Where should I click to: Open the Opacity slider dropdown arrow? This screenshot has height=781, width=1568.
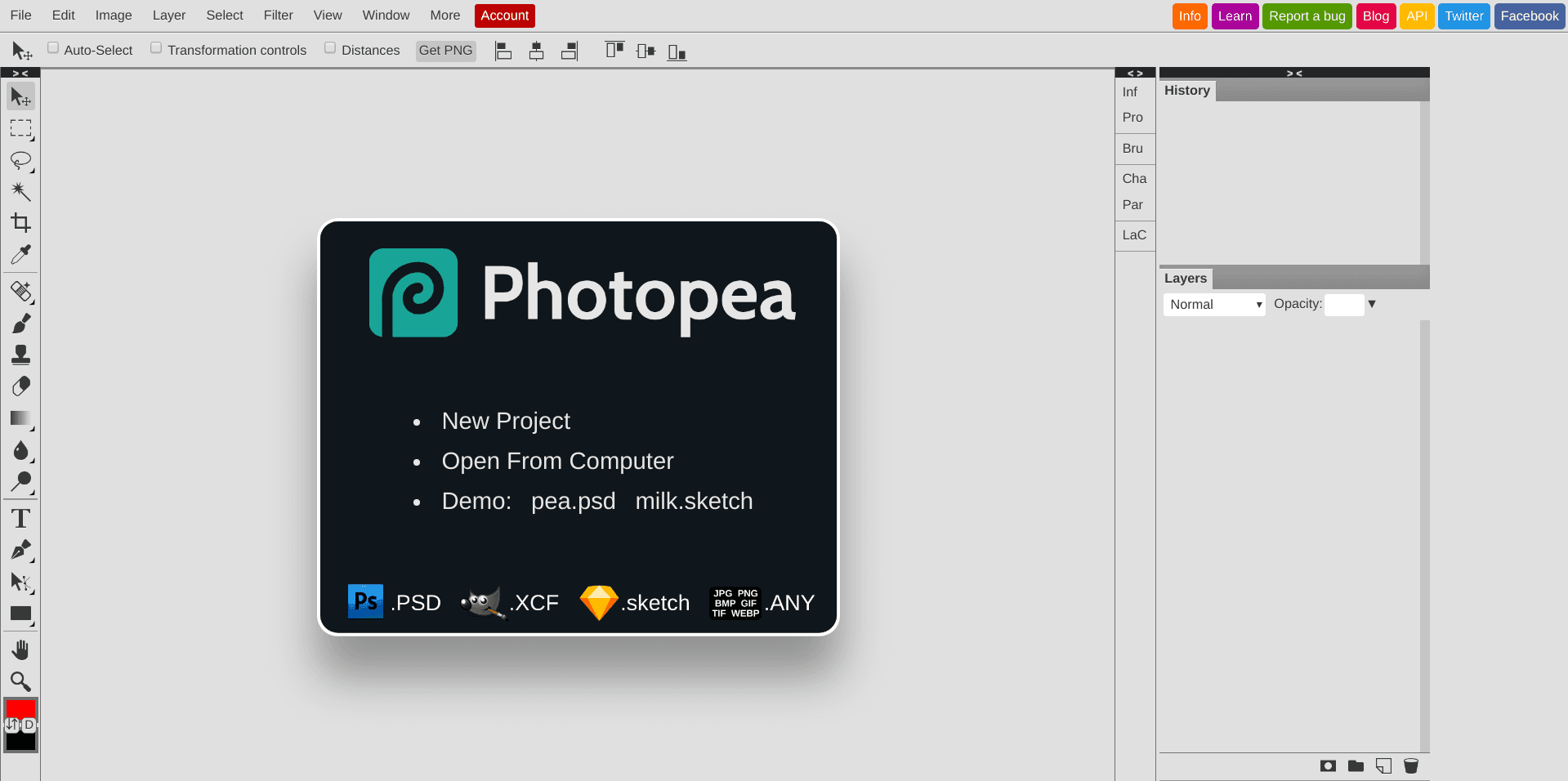[1372, 304]
